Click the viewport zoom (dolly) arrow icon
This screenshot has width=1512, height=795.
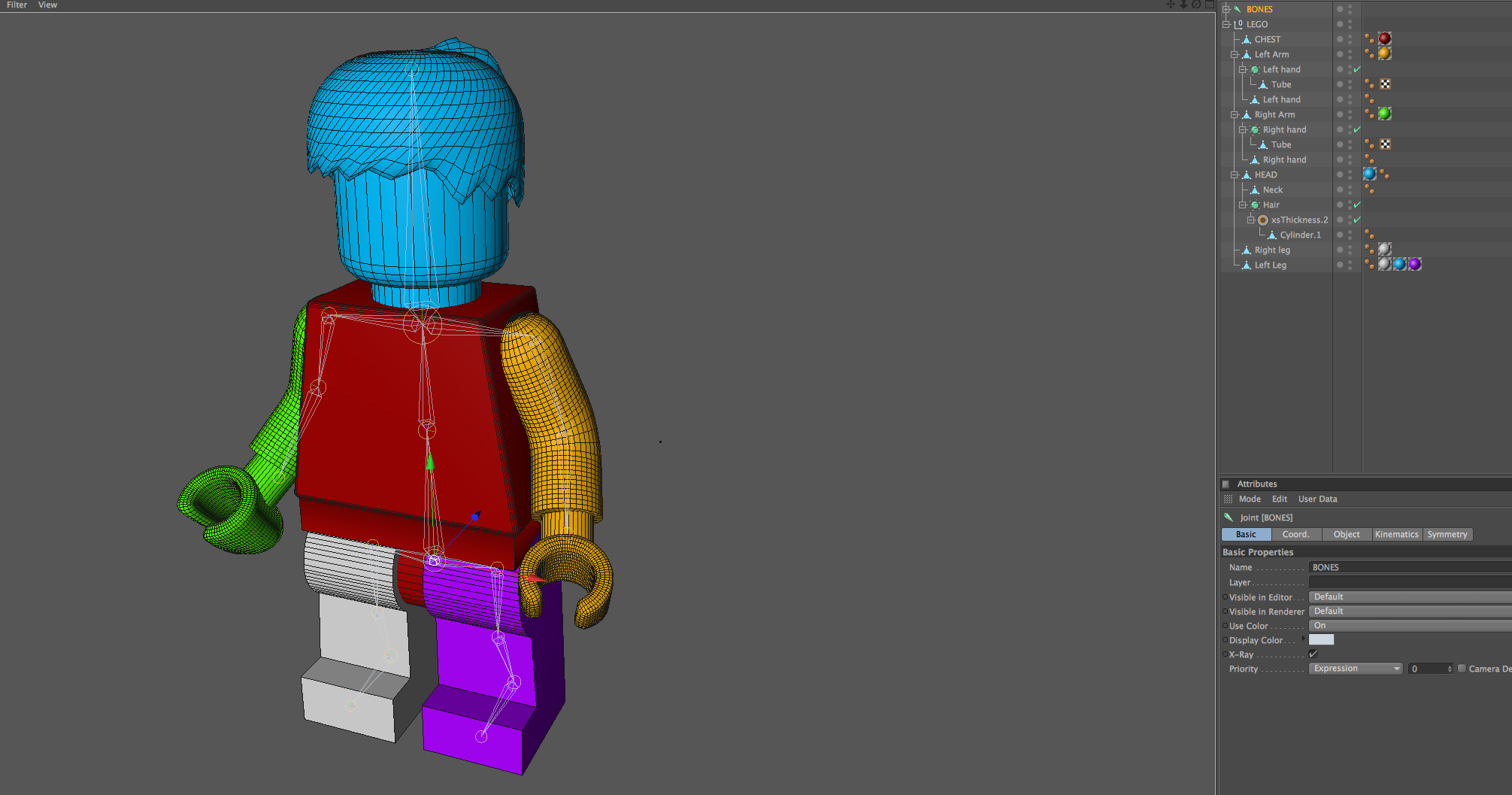[1183, 5]
